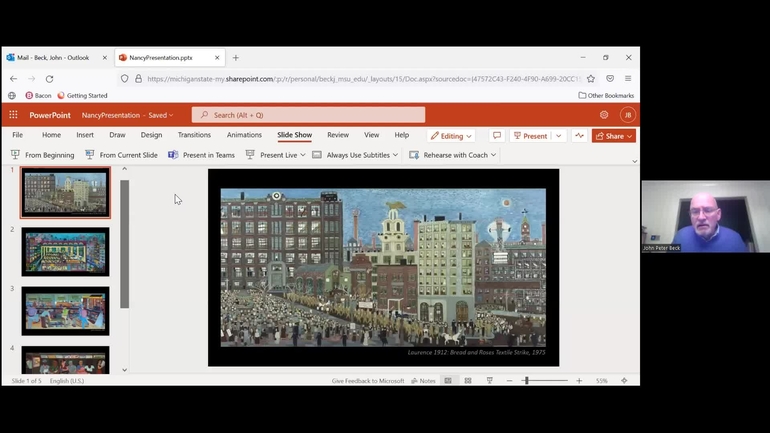This screenshot has height=433, width=770.
Task: Expand the ribbon display options chevron
Action: [x=634, y=161]
